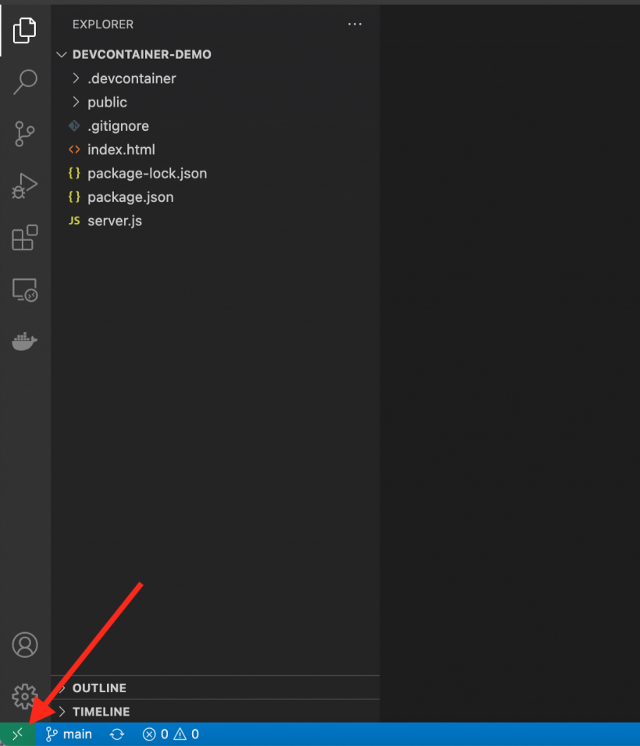Open the Explorer view icon
The width and height of the screenshot is (640, 746).
click(x=25, y=30)
